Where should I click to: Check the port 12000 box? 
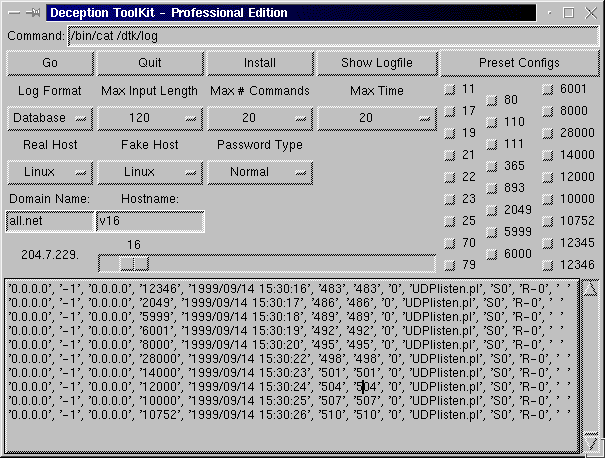coord(548,177)
